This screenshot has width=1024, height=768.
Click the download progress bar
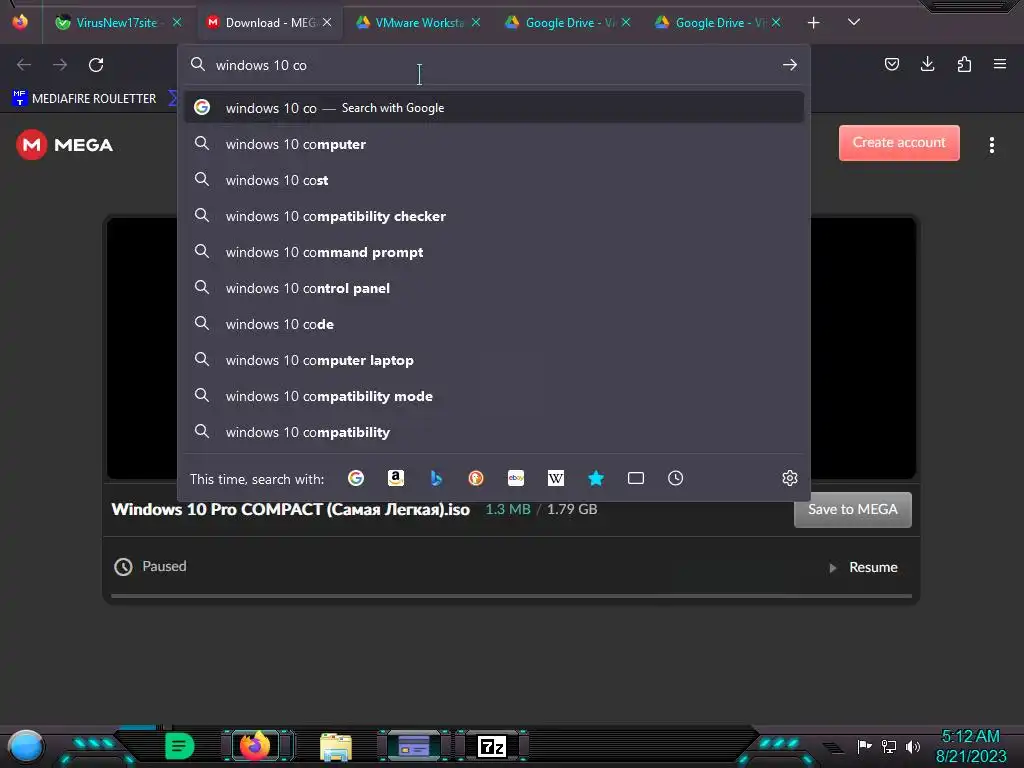pos(511,596)
